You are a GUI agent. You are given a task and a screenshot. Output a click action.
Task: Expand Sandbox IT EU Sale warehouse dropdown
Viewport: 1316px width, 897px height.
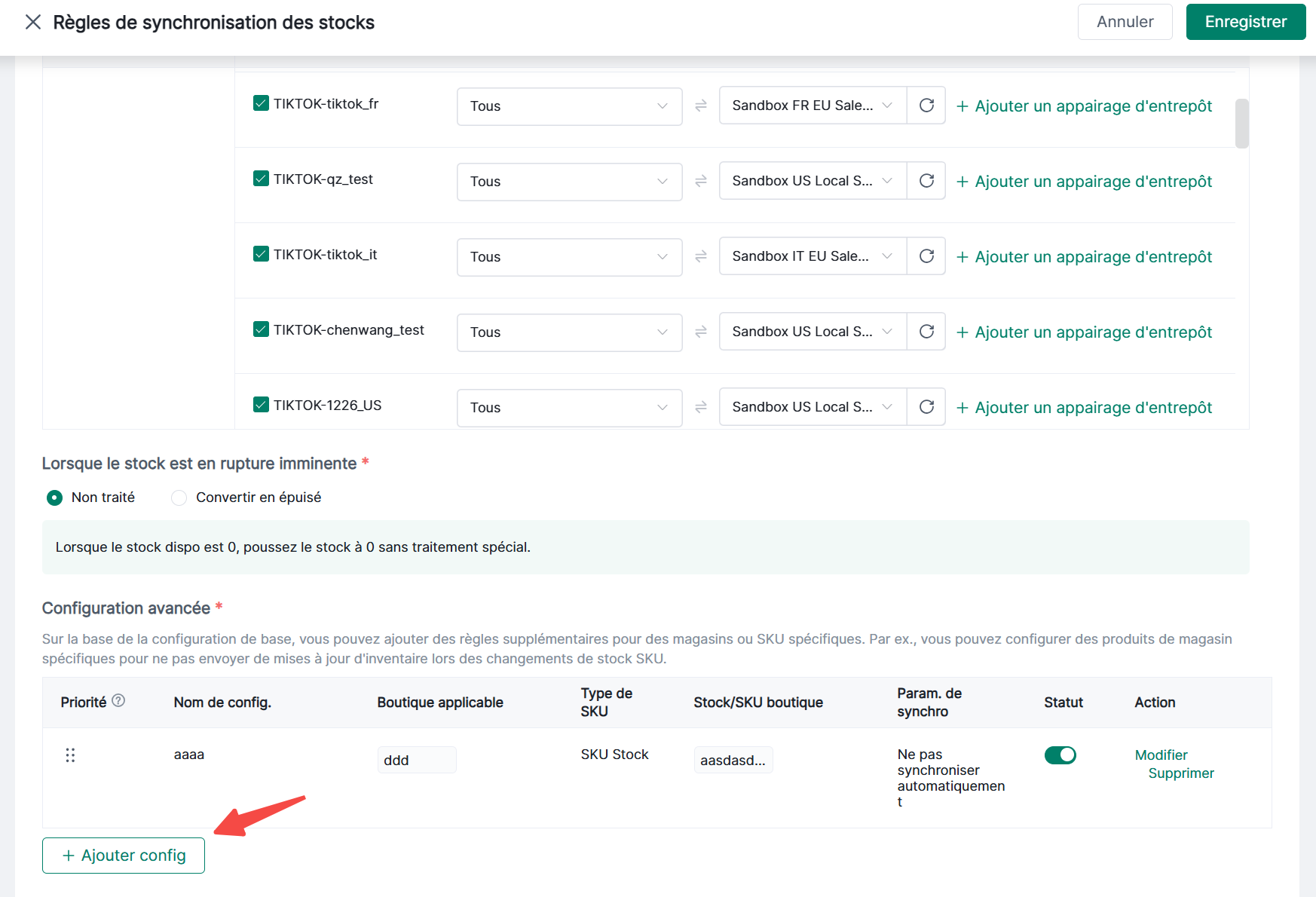coord(812,256)
